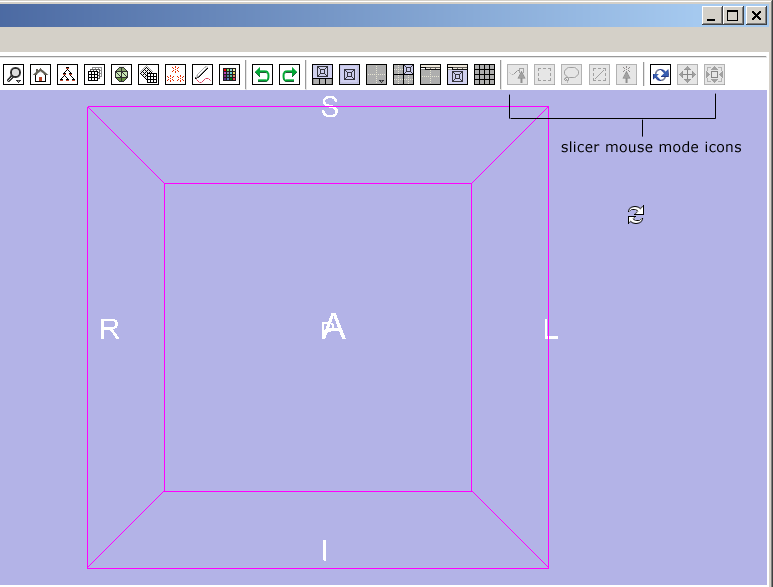Maximize the application window
This screenshot has height=587, width=773.
[733, 15]
